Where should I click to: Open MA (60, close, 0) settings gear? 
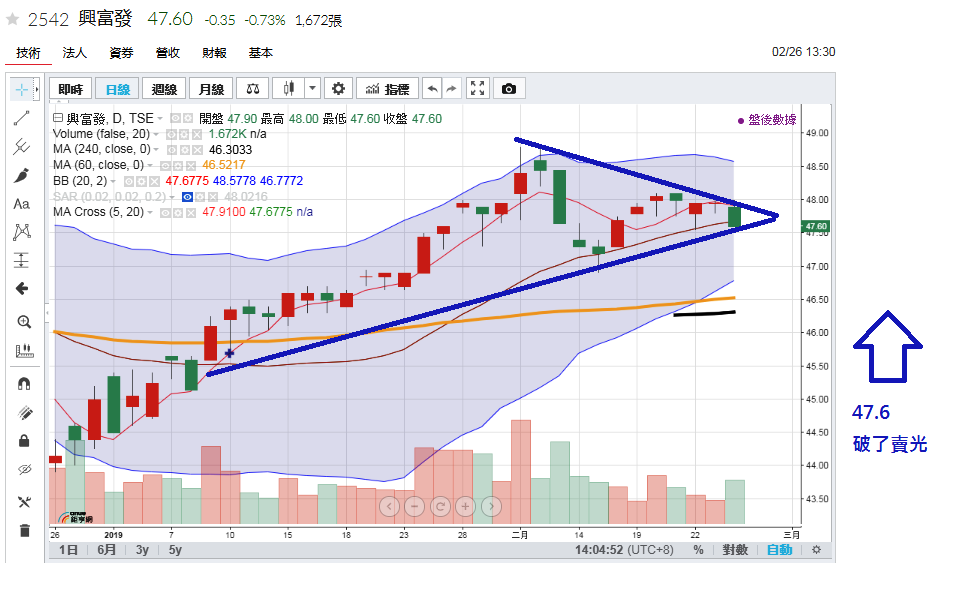coord(178,165)
